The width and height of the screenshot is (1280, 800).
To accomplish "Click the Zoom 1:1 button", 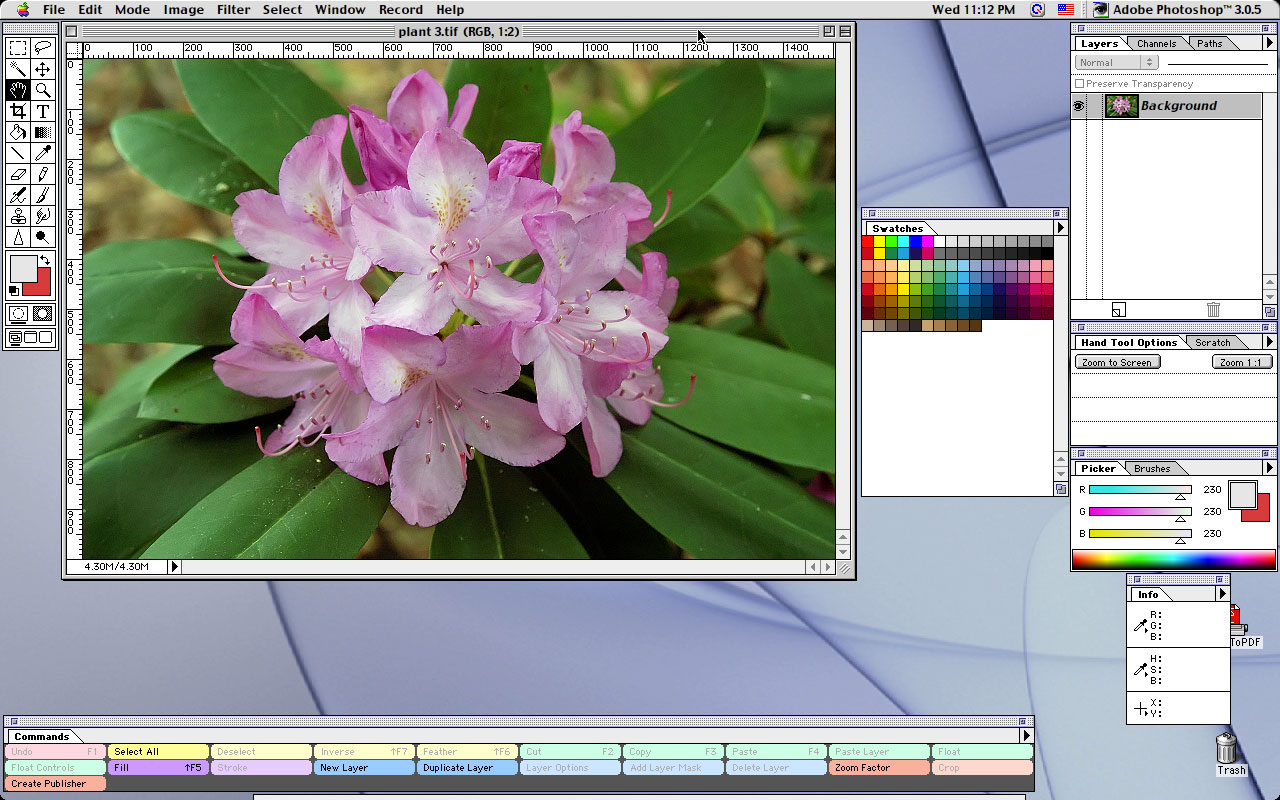I will point(1242,362).
